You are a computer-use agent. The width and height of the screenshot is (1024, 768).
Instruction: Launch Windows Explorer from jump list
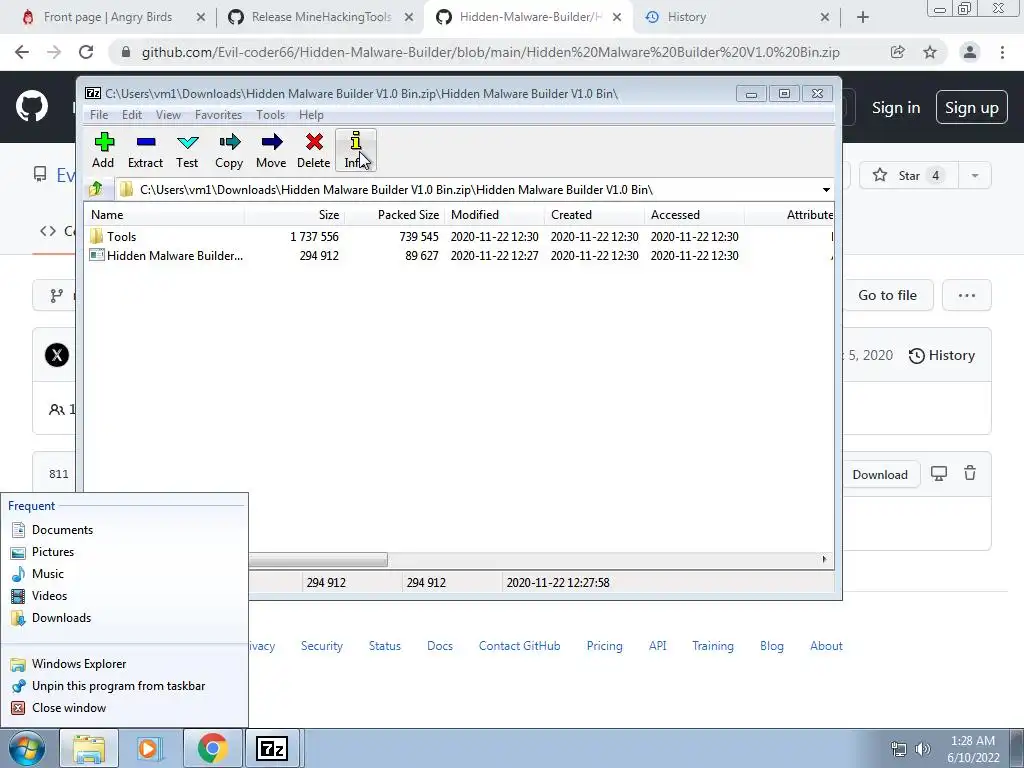click(x=124, y=664)
